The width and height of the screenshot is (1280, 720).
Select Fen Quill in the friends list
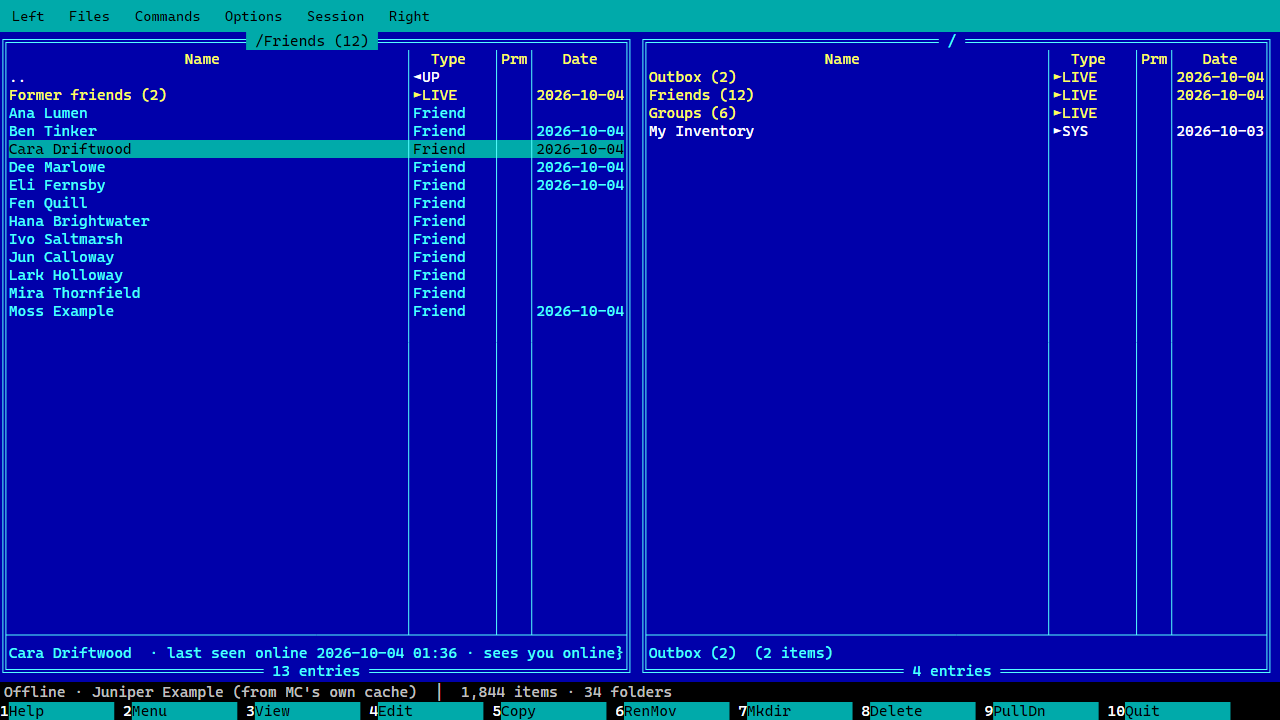click(316, 203)
